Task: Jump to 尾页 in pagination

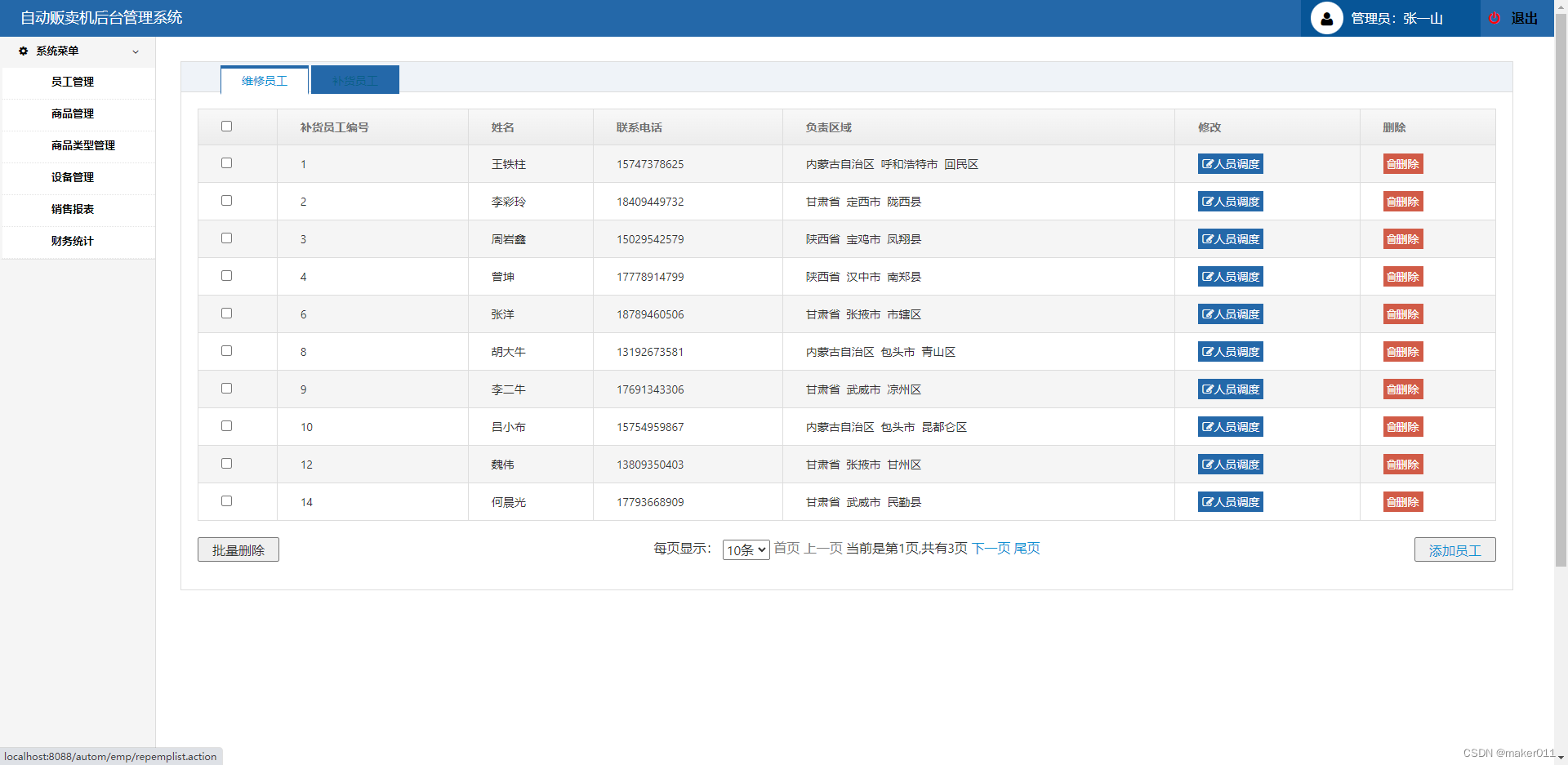Action: point(1027,549)
